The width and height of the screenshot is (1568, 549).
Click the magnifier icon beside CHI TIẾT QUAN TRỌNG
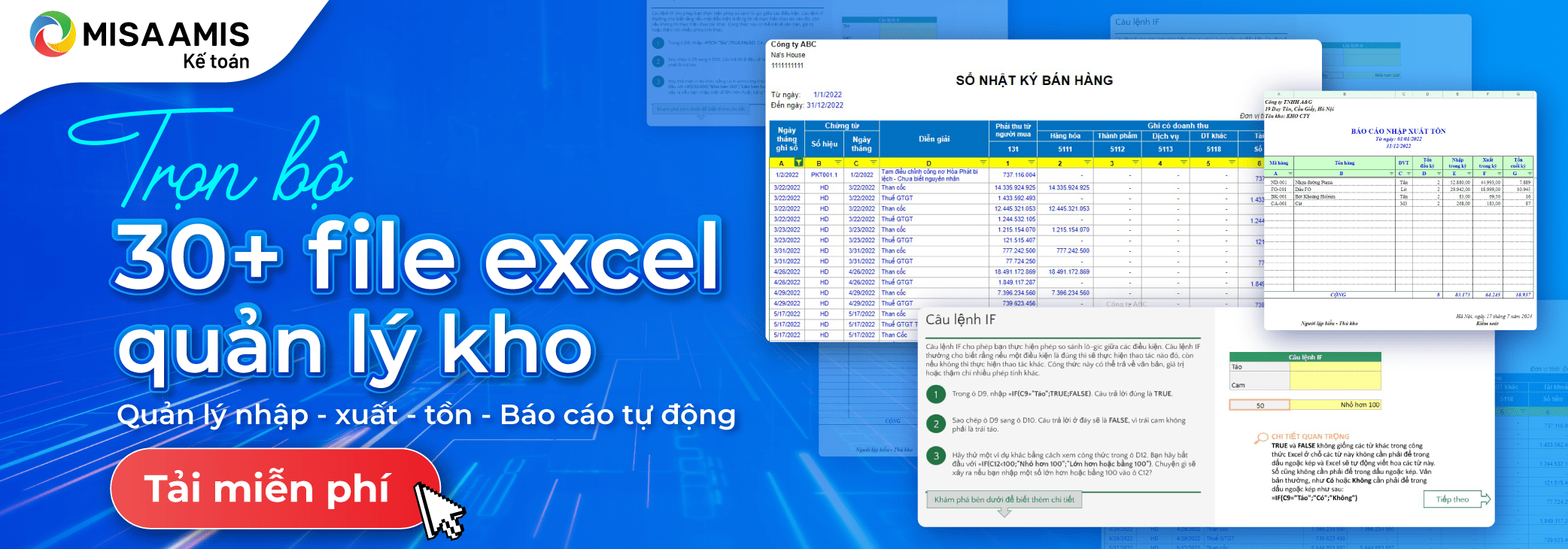coord(1261,438)
